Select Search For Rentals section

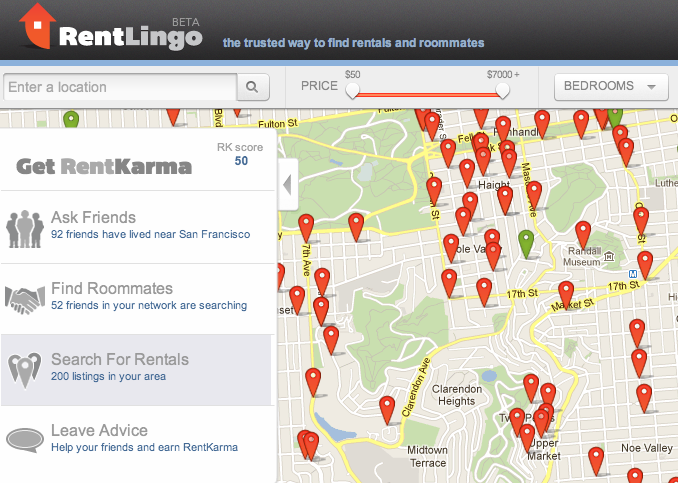coord(138,370)
